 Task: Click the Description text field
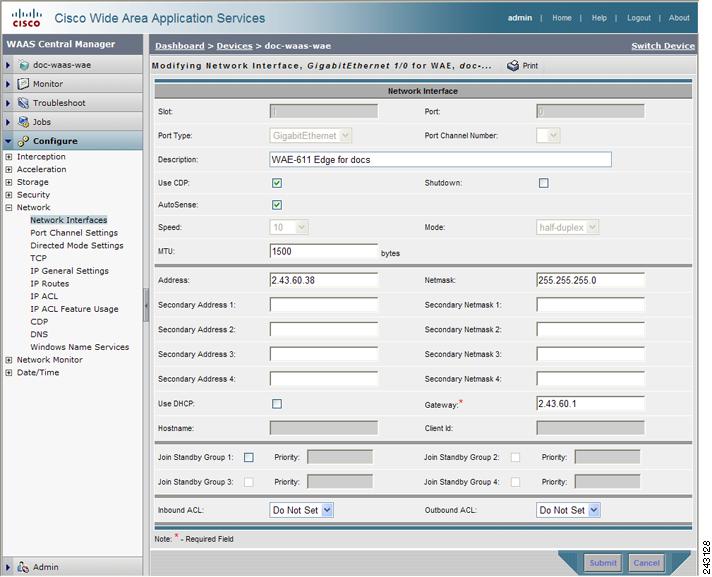440,160
